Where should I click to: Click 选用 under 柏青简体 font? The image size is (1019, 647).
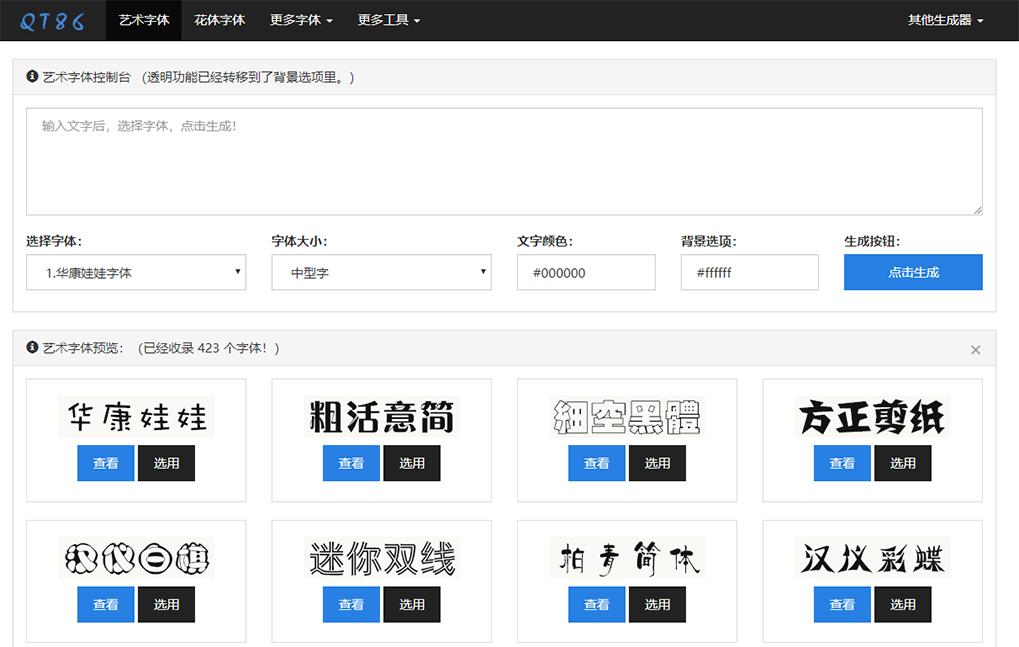(657, 604)
